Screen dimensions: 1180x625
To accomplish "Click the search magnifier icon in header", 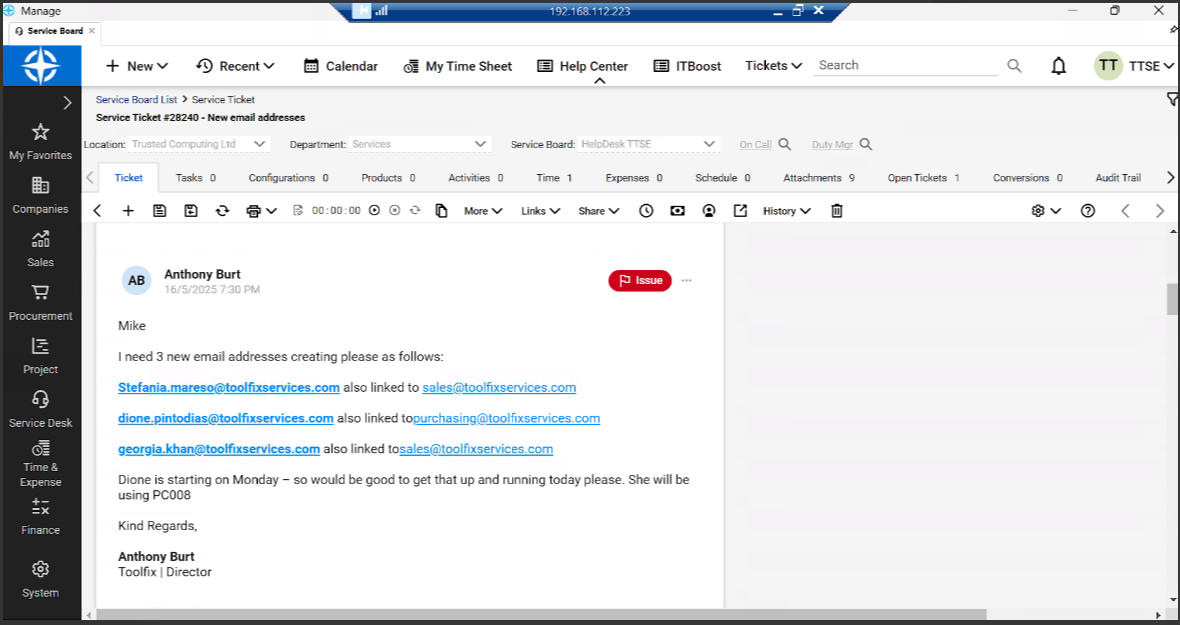I will [1014, 66].
